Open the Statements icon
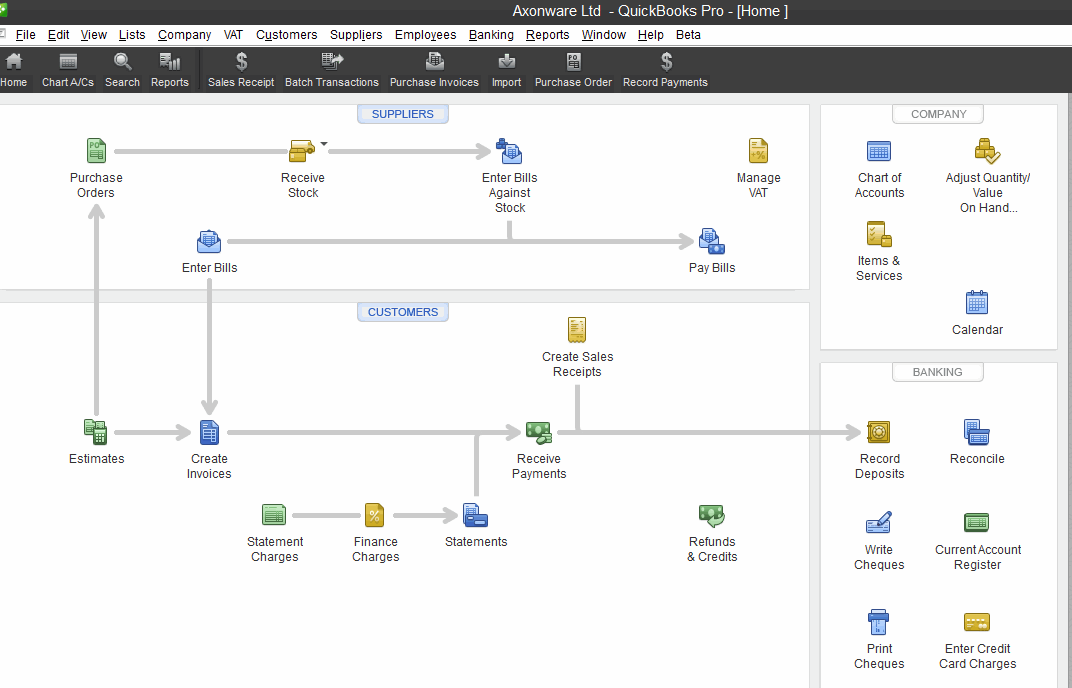 (475, 515)
